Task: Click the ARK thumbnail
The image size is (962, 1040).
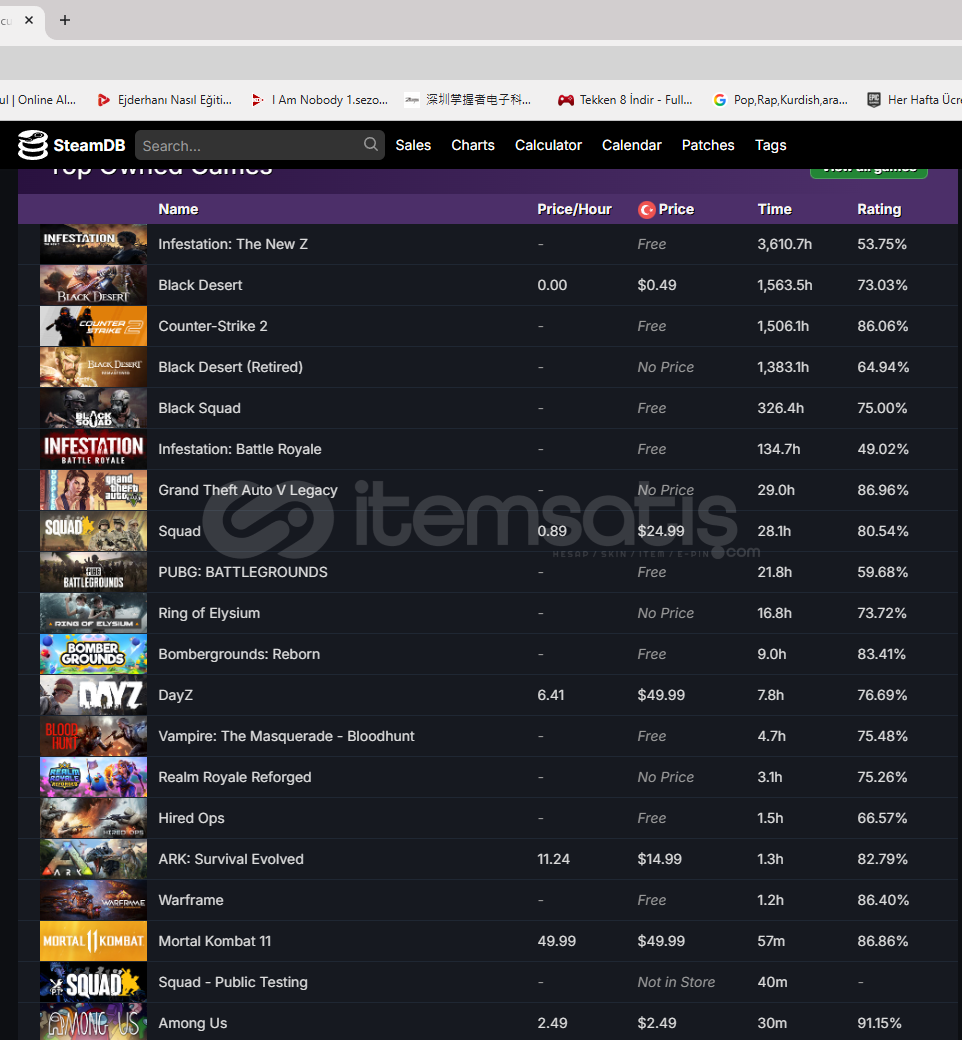Action: (x=94, y=859)
